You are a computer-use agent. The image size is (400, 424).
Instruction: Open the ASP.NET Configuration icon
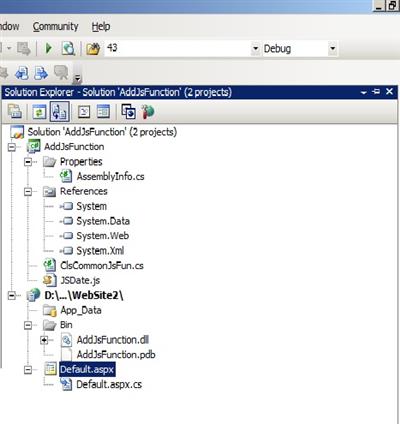pyautogui.click(x=147, y=112)
